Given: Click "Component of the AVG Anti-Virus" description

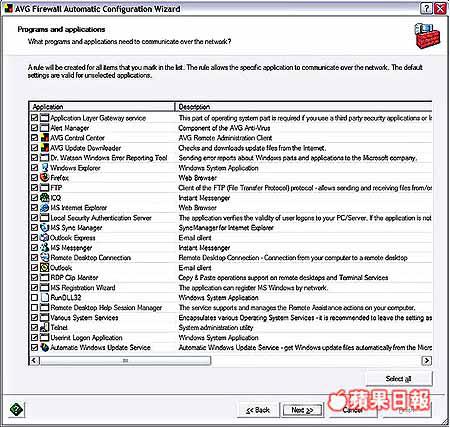Looking at the screenshot, I should [224, 128].
